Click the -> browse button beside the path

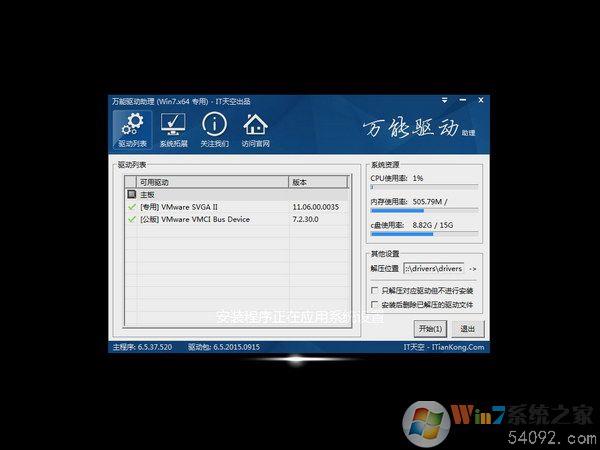[473, 269]
